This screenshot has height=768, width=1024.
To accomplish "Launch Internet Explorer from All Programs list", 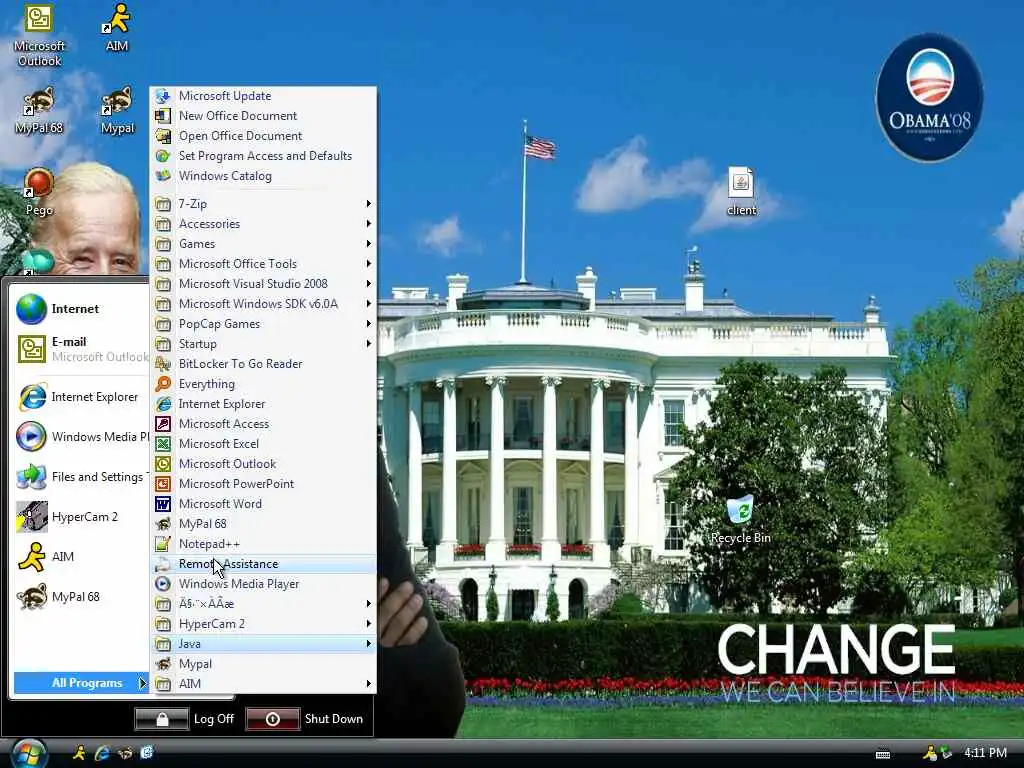I will (x=264, y=404).
